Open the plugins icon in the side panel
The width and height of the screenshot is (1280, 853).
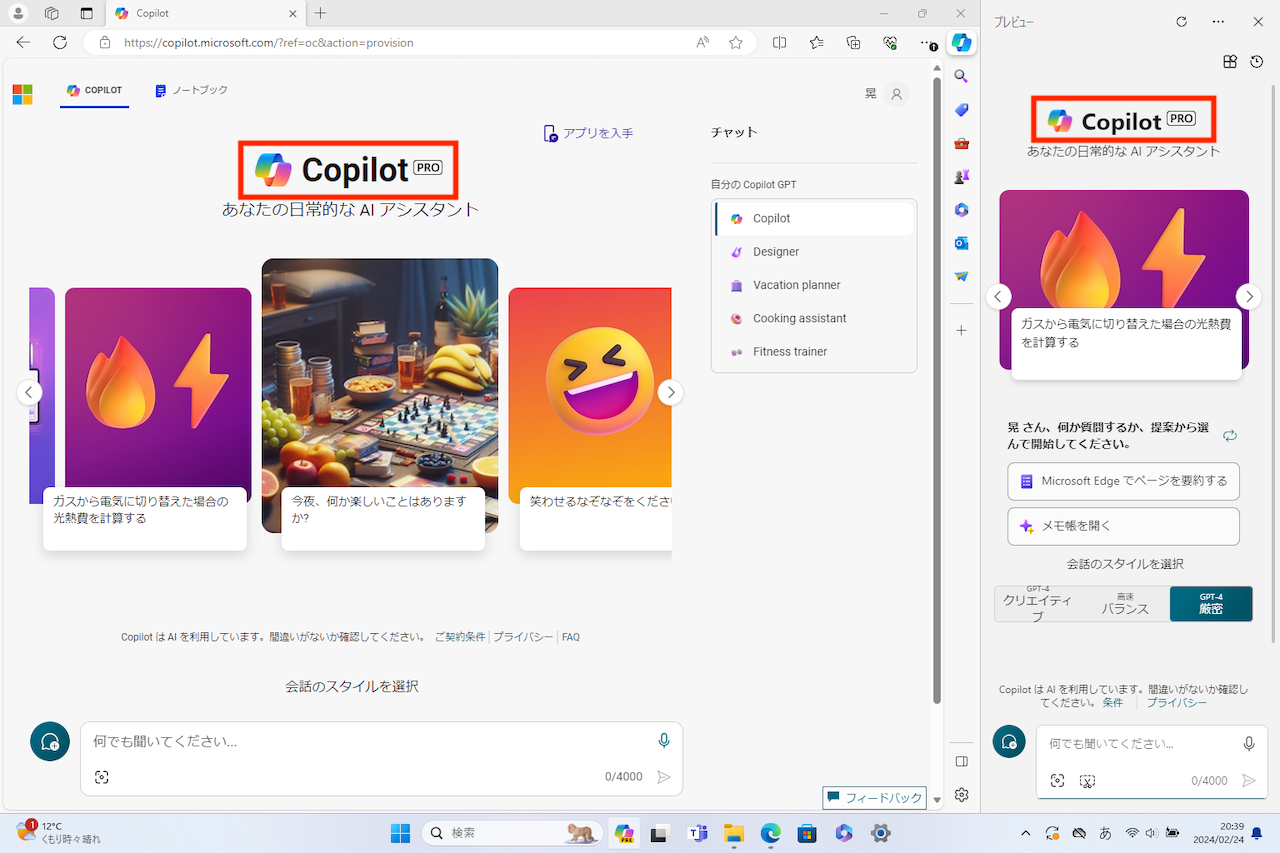[x=1230, y=62]
